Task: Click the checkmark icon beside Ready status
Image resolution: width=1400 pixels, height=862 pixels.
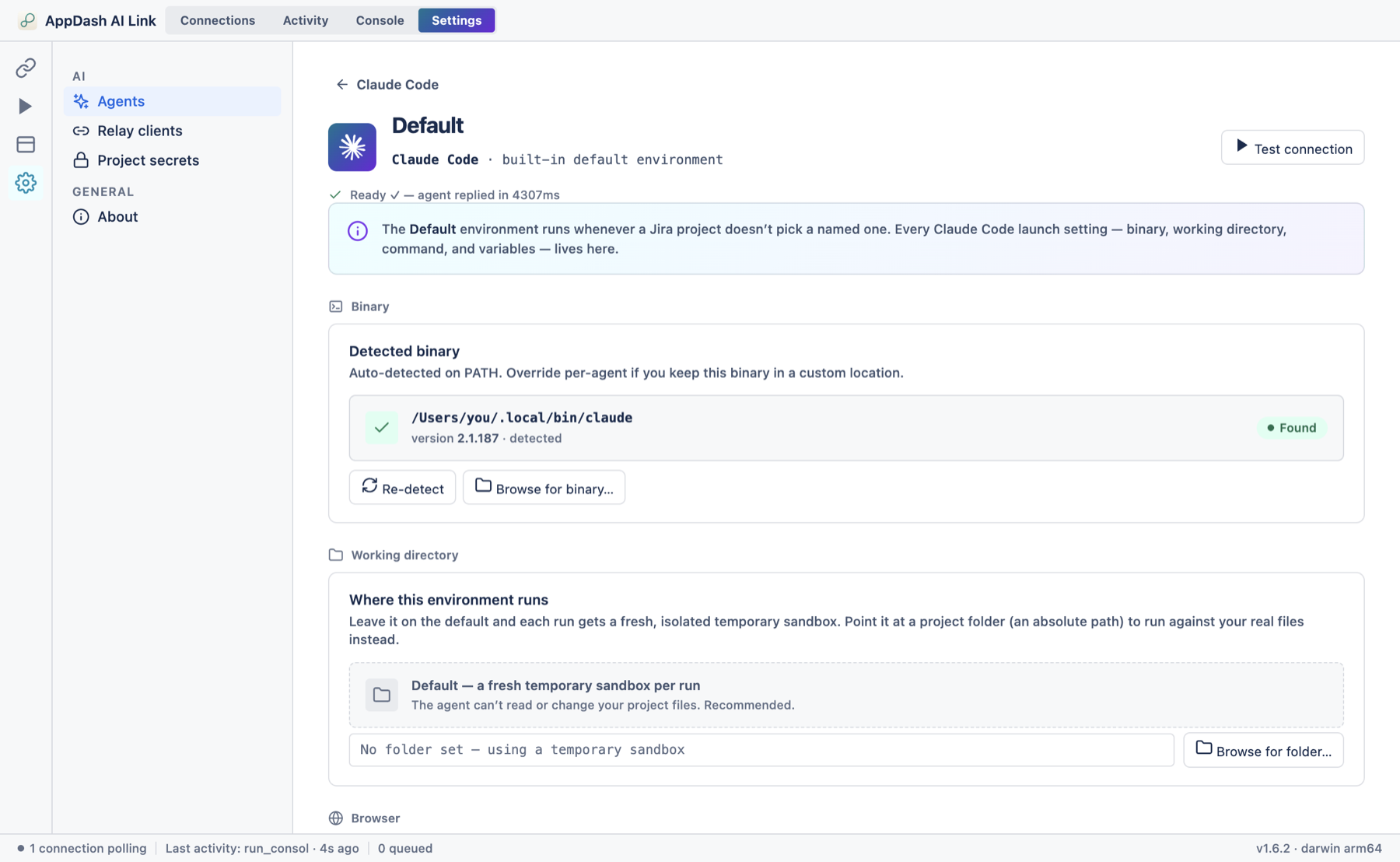Action: tap(335, 194)
